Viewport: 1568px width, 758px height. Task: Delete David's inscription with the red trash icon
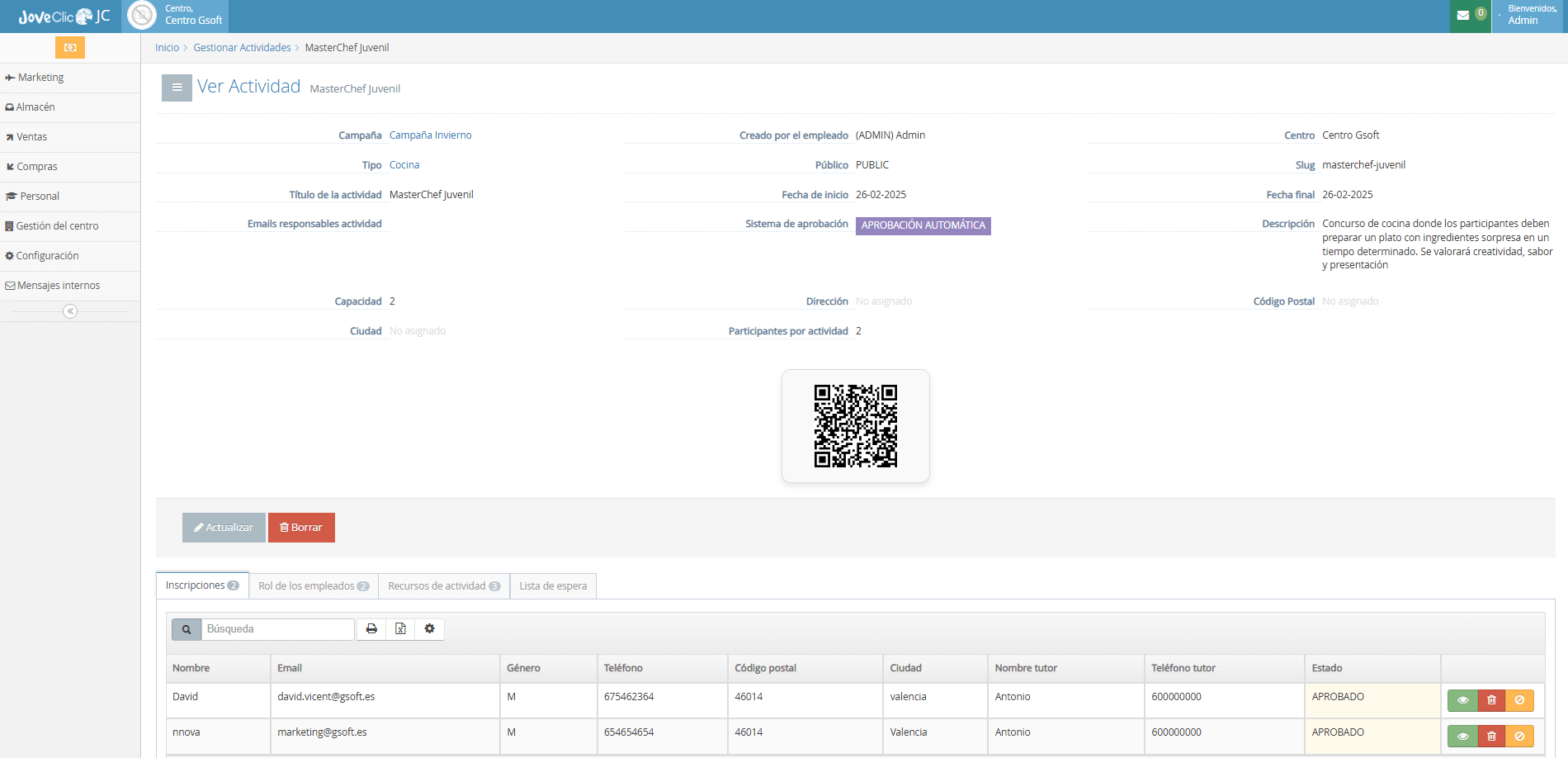pyautogui.click(x=1491, y=700)
